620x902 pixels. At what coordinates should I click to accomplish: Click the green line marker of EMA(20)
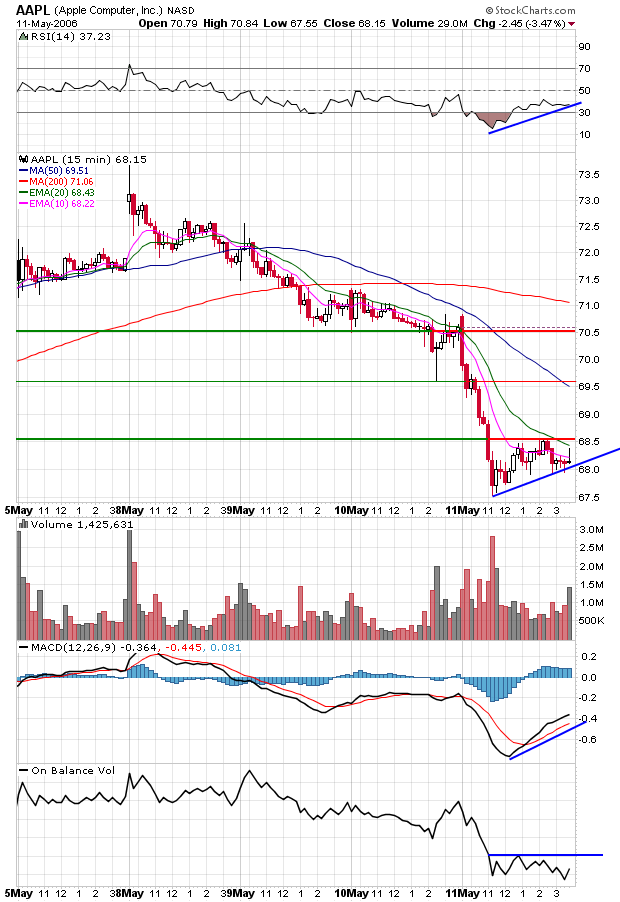click(23, 193)
